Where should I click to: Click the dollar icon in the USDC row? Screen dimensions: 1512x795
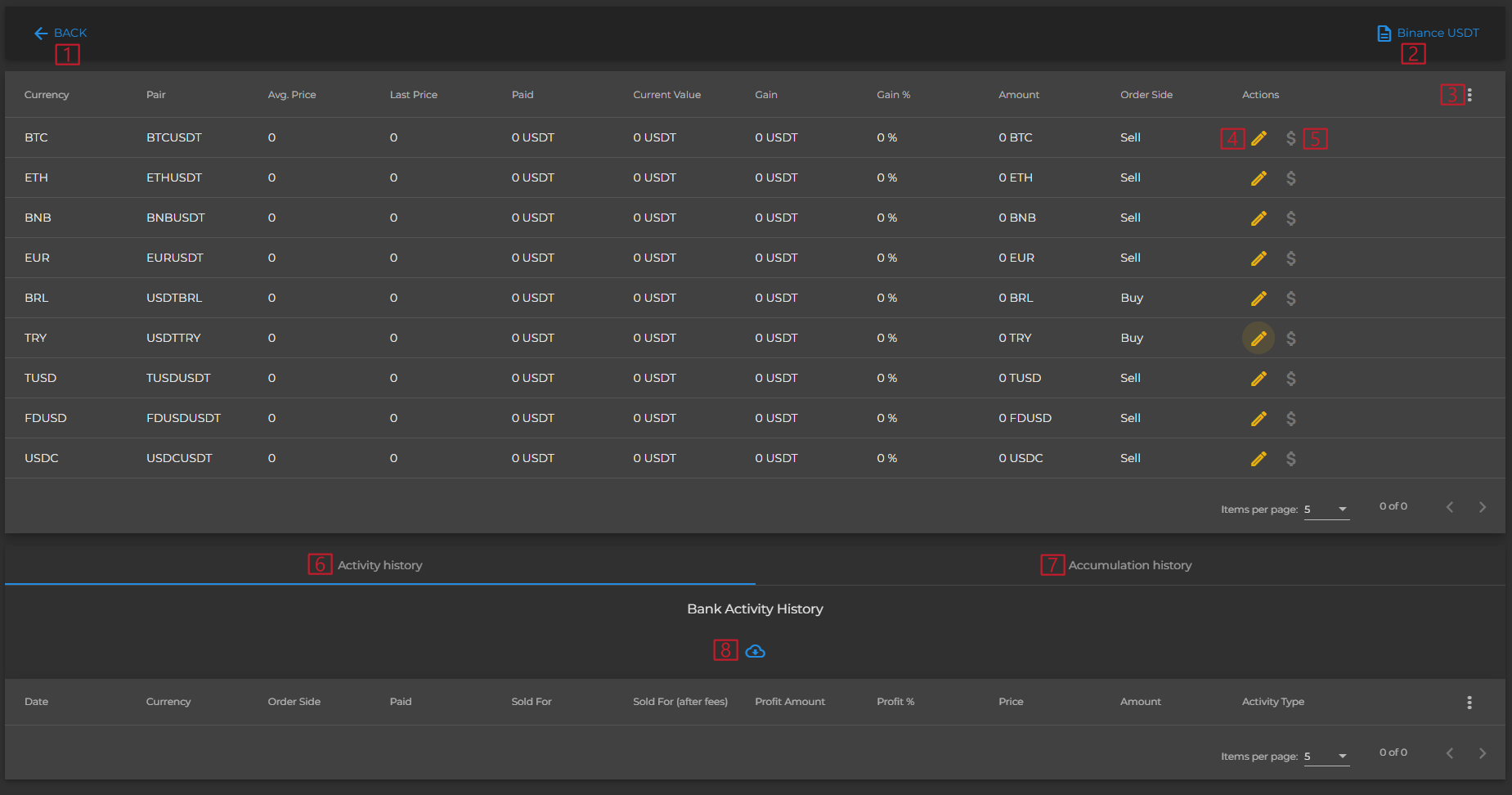tap(1290, 459)
